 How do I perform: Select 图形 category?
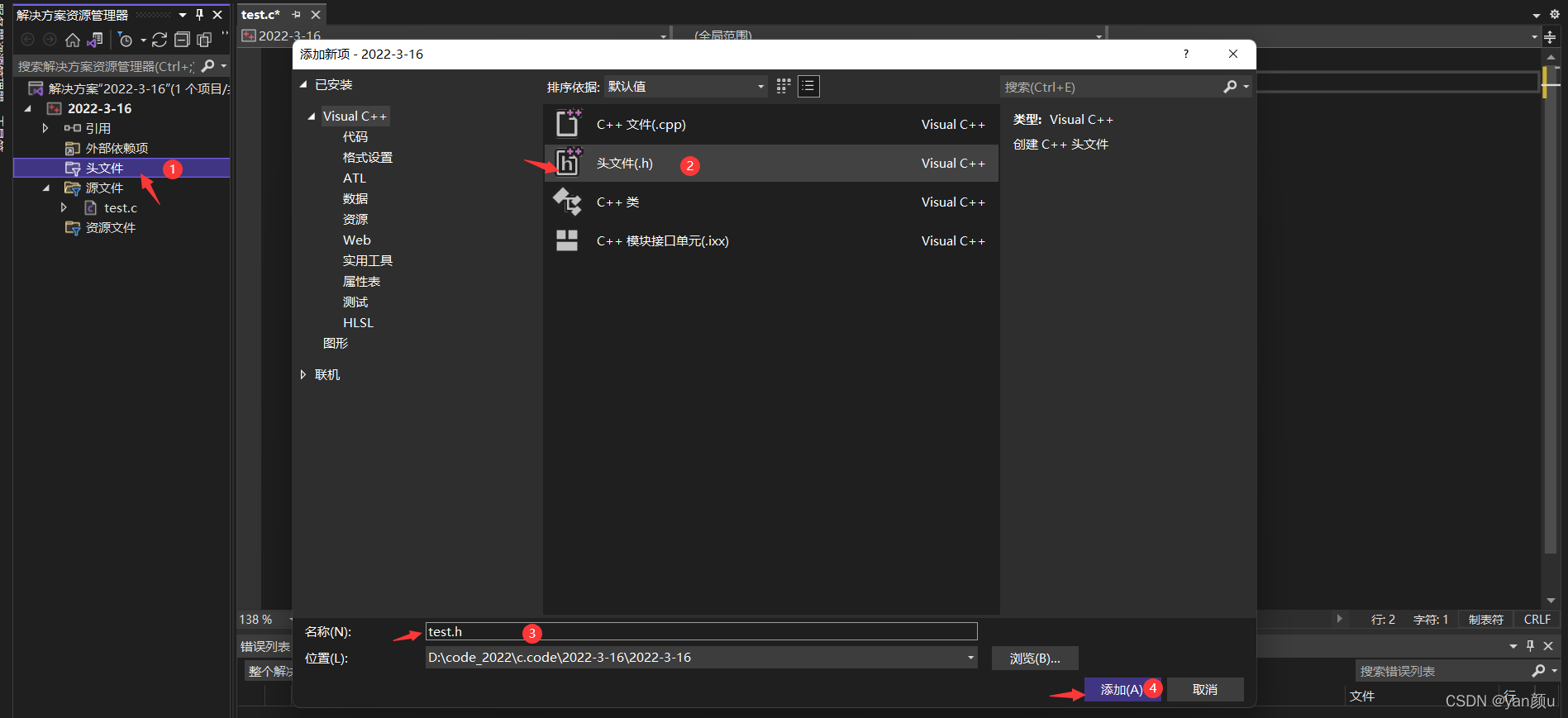336,344
